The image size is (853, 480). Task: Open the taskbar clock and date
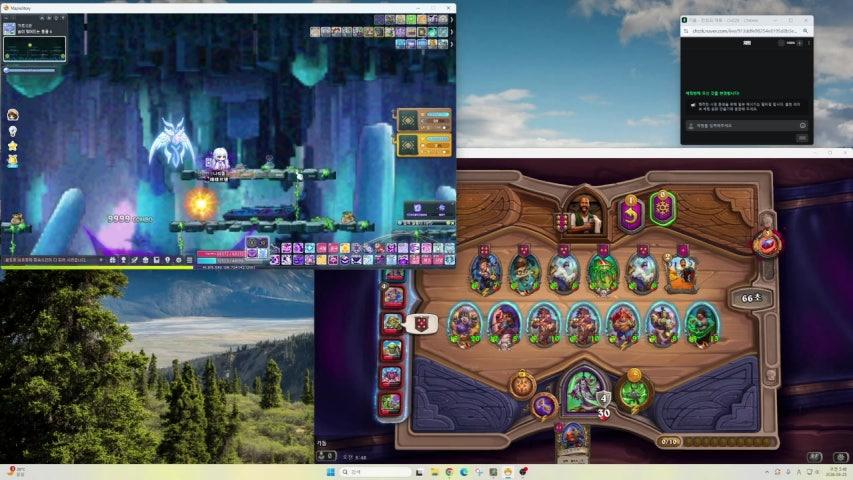(838, 472)
